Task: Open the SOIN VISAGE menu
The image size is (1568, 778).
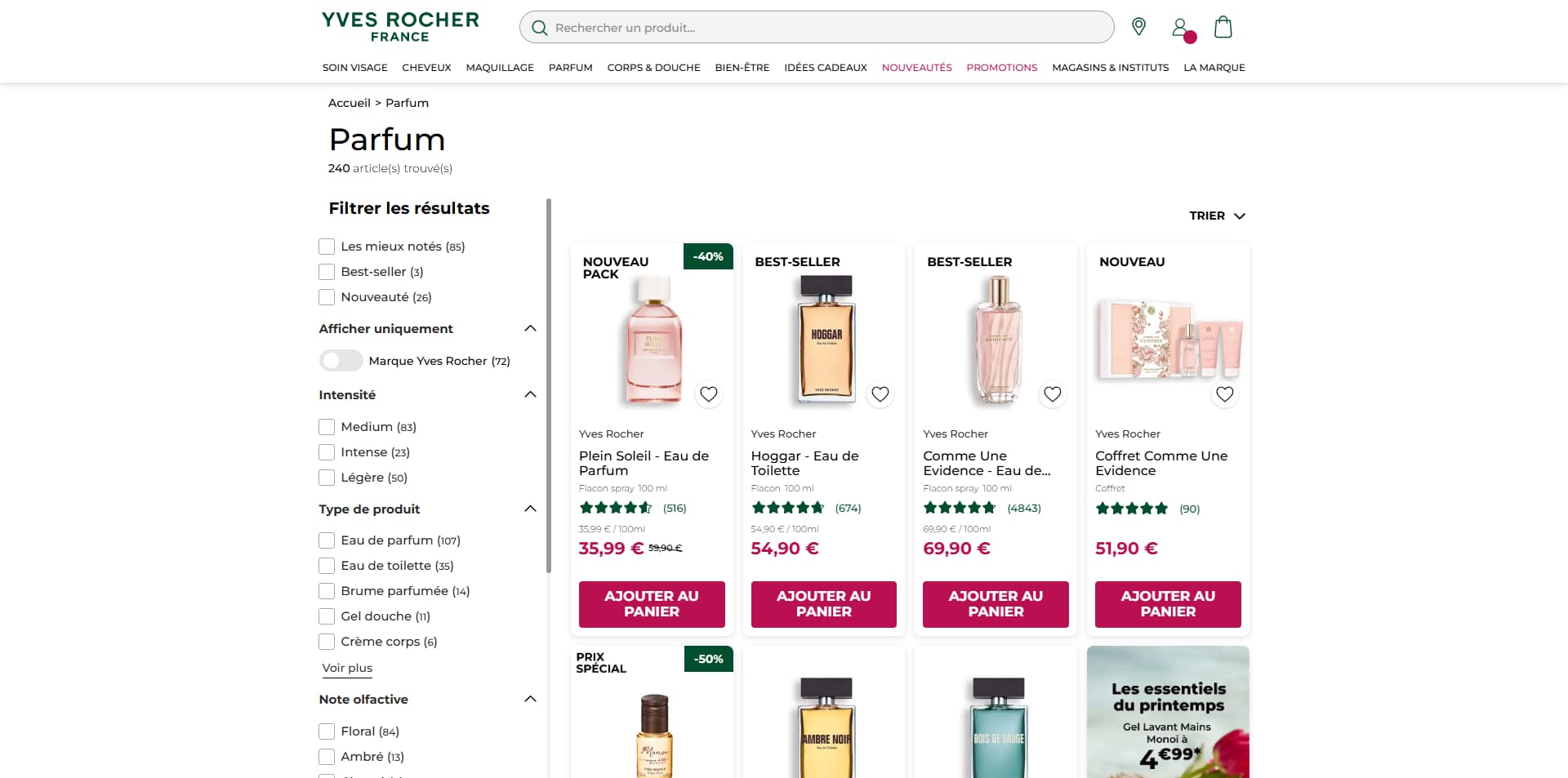Action: pyautogui.click(x=354, y=68)
